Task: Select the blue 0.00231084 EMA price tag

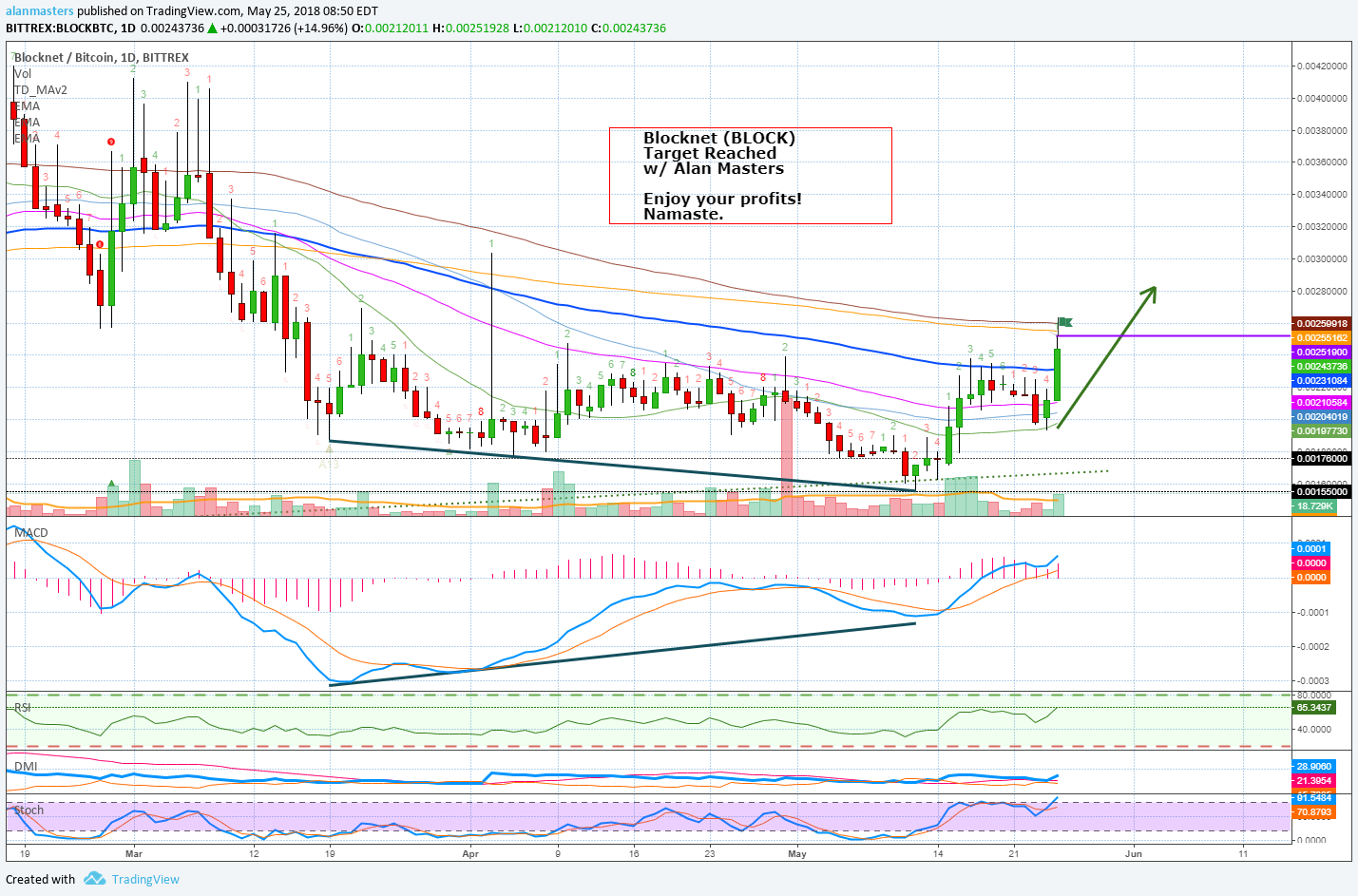Action: (1322, 380)
